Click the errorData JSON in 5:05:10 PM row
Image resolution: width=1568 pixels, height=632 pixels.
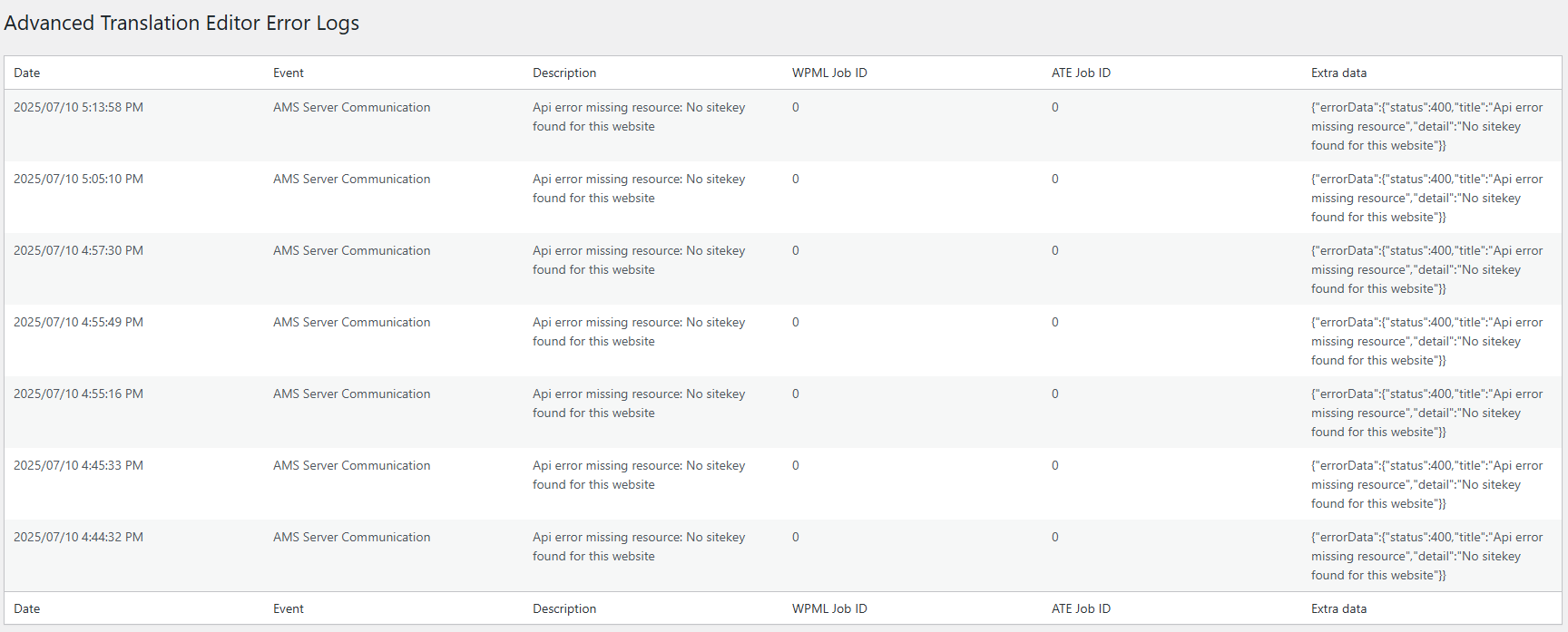click(x=1426, y=198)
